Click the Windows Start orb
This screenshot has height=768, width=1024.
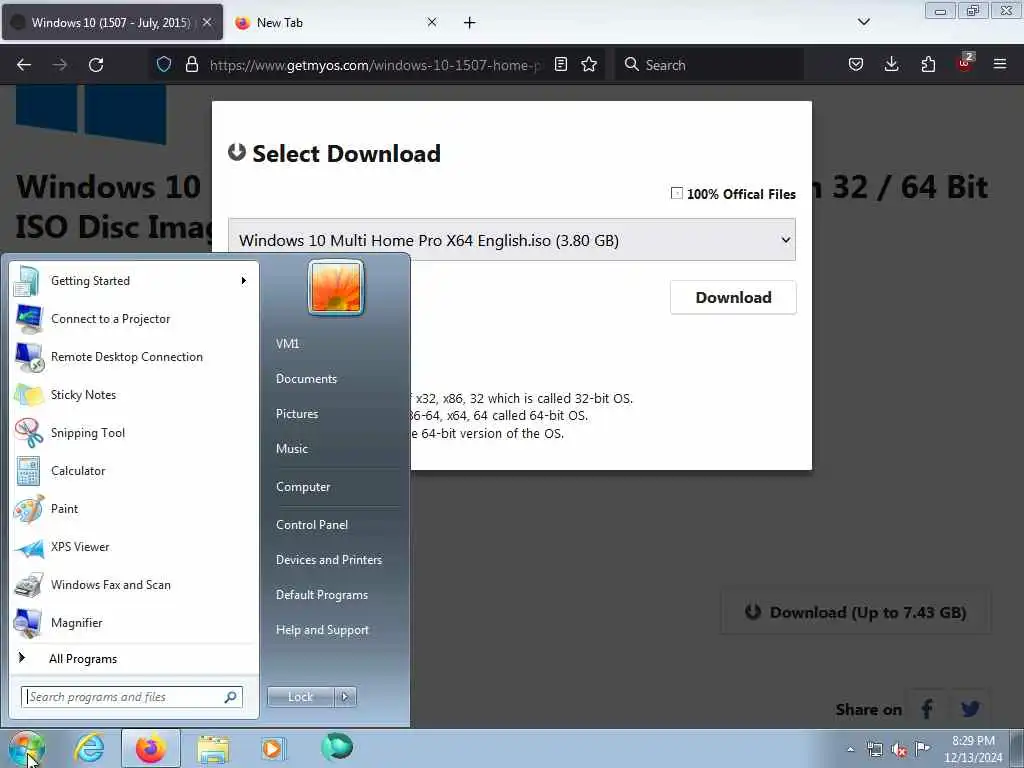pyautogui.click(x=26, y=748)
